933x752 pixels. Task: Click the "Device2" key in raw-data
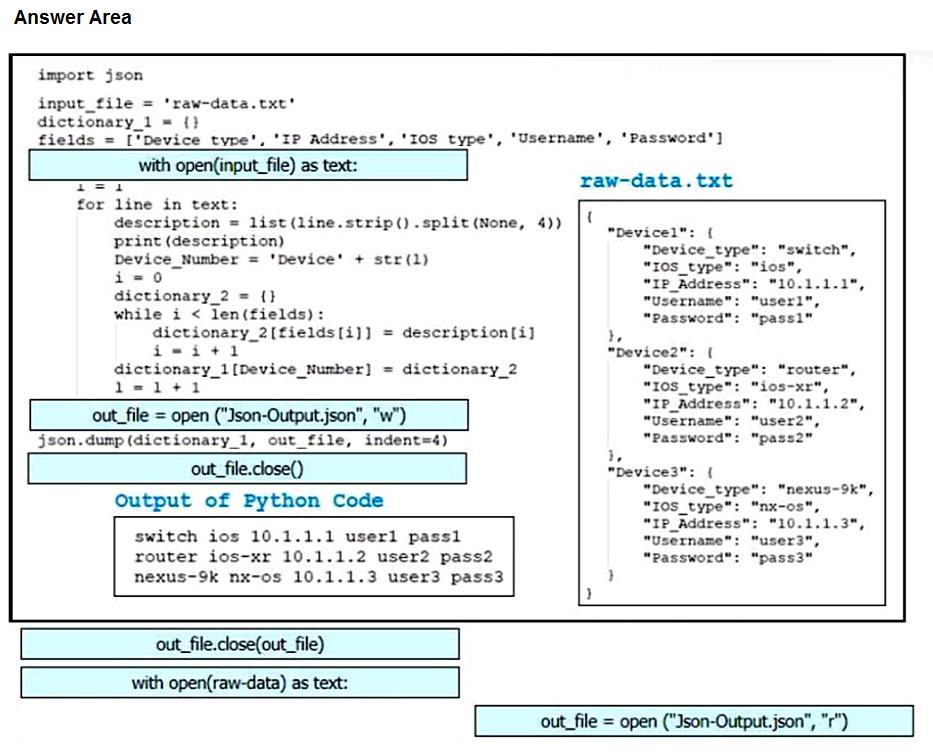(x=646, y=352)
